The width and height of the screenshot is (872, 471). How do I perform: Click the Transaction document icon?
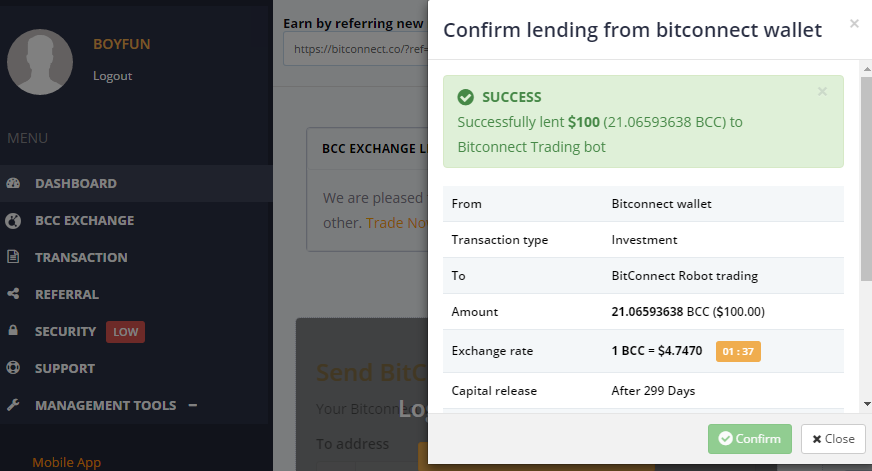[13, 258]
